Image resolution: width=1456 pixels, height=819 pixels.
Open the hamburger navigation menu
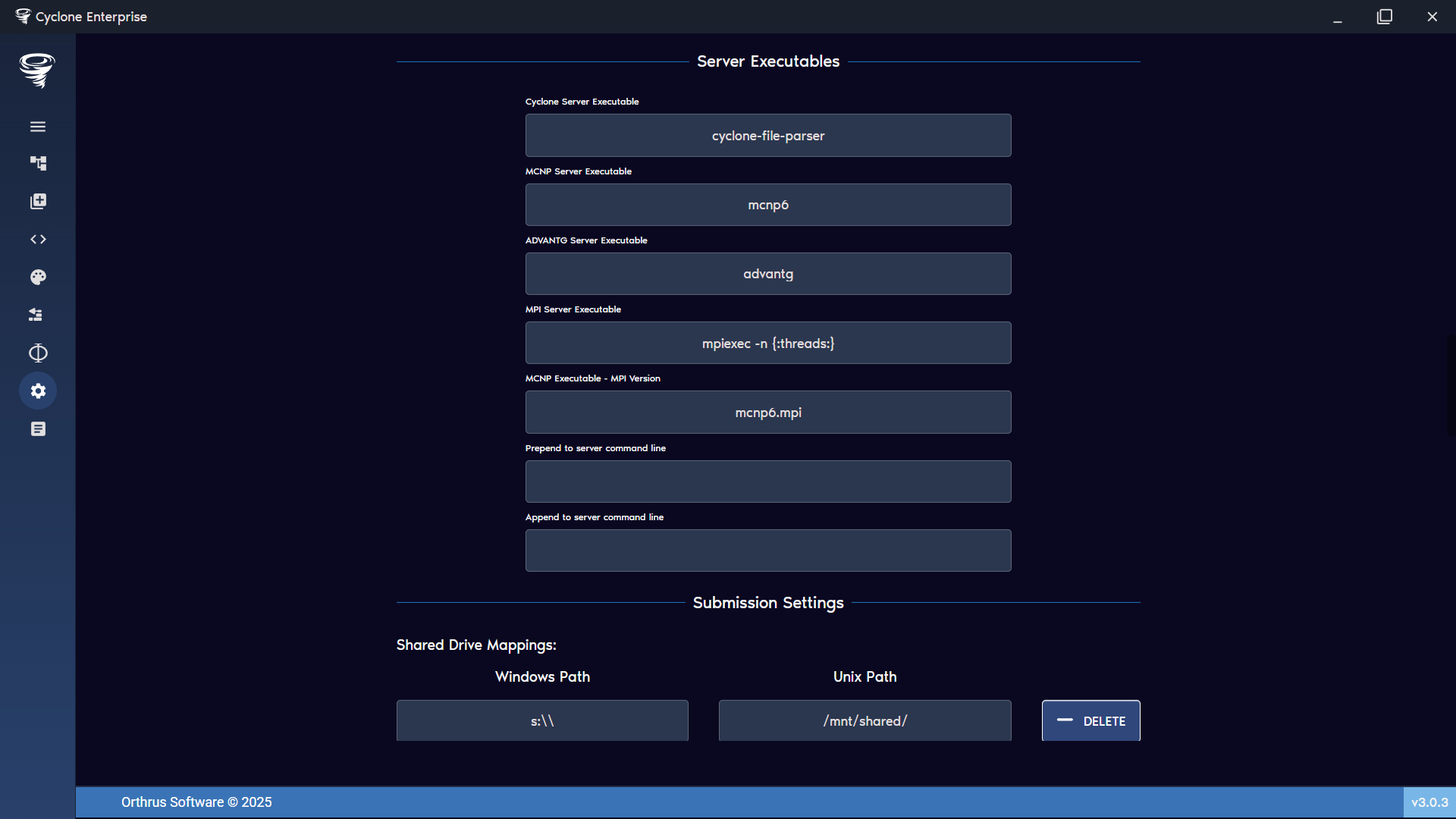pos(37,127)
